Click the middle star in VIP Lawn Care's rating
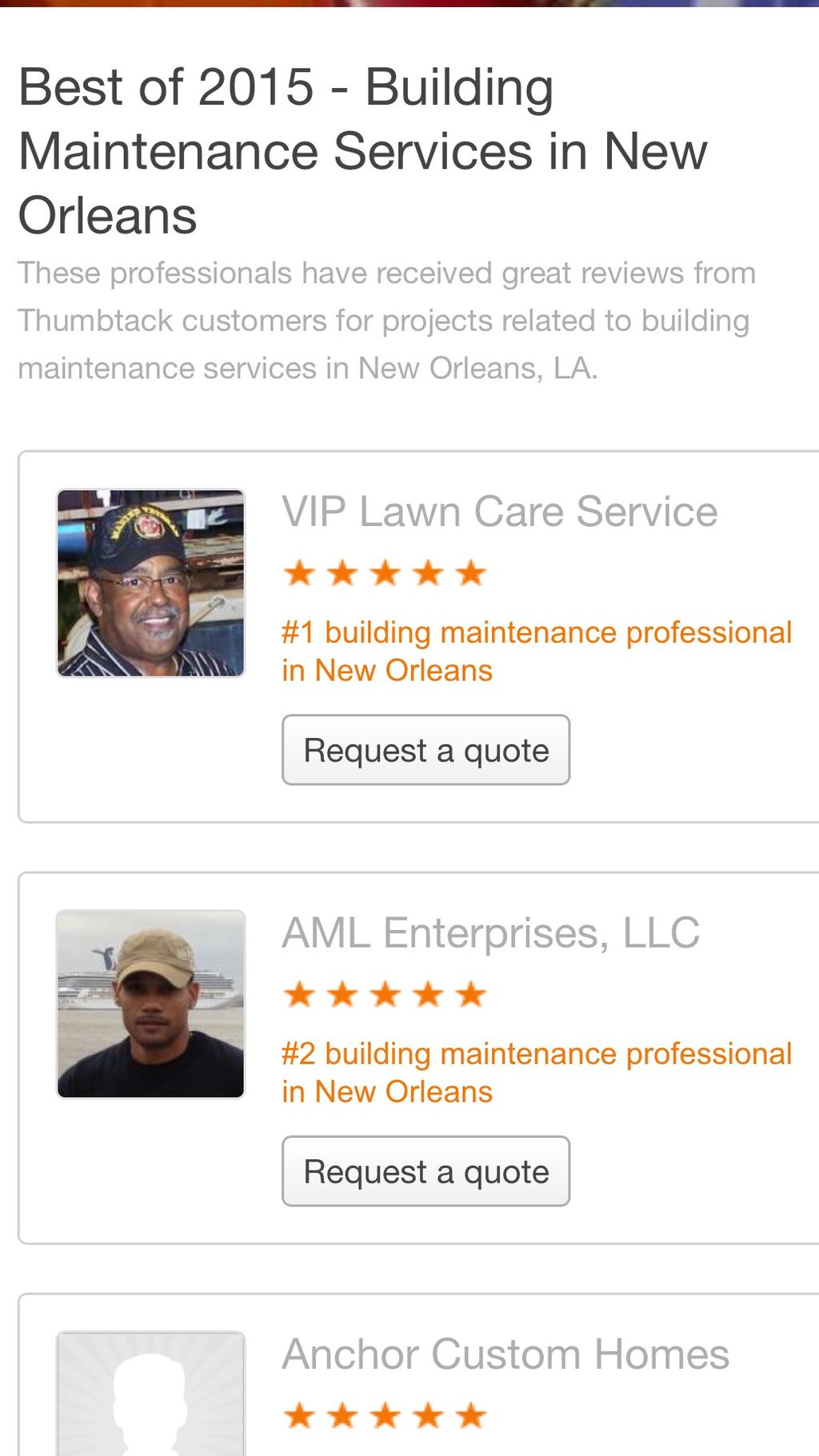Image resolution: width=819 pixels, height=1456 pixels. coord(386,573)
